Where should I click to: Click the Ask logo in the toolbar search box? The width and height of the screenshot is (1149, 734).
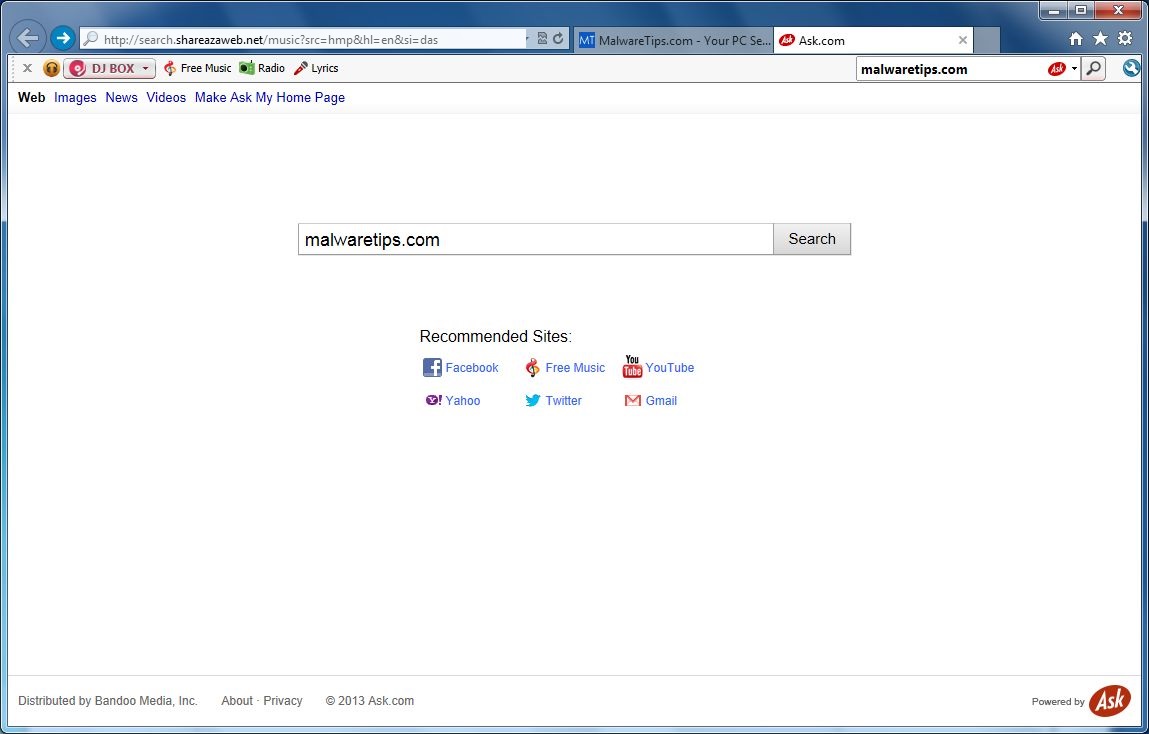tap(1057, 69)
